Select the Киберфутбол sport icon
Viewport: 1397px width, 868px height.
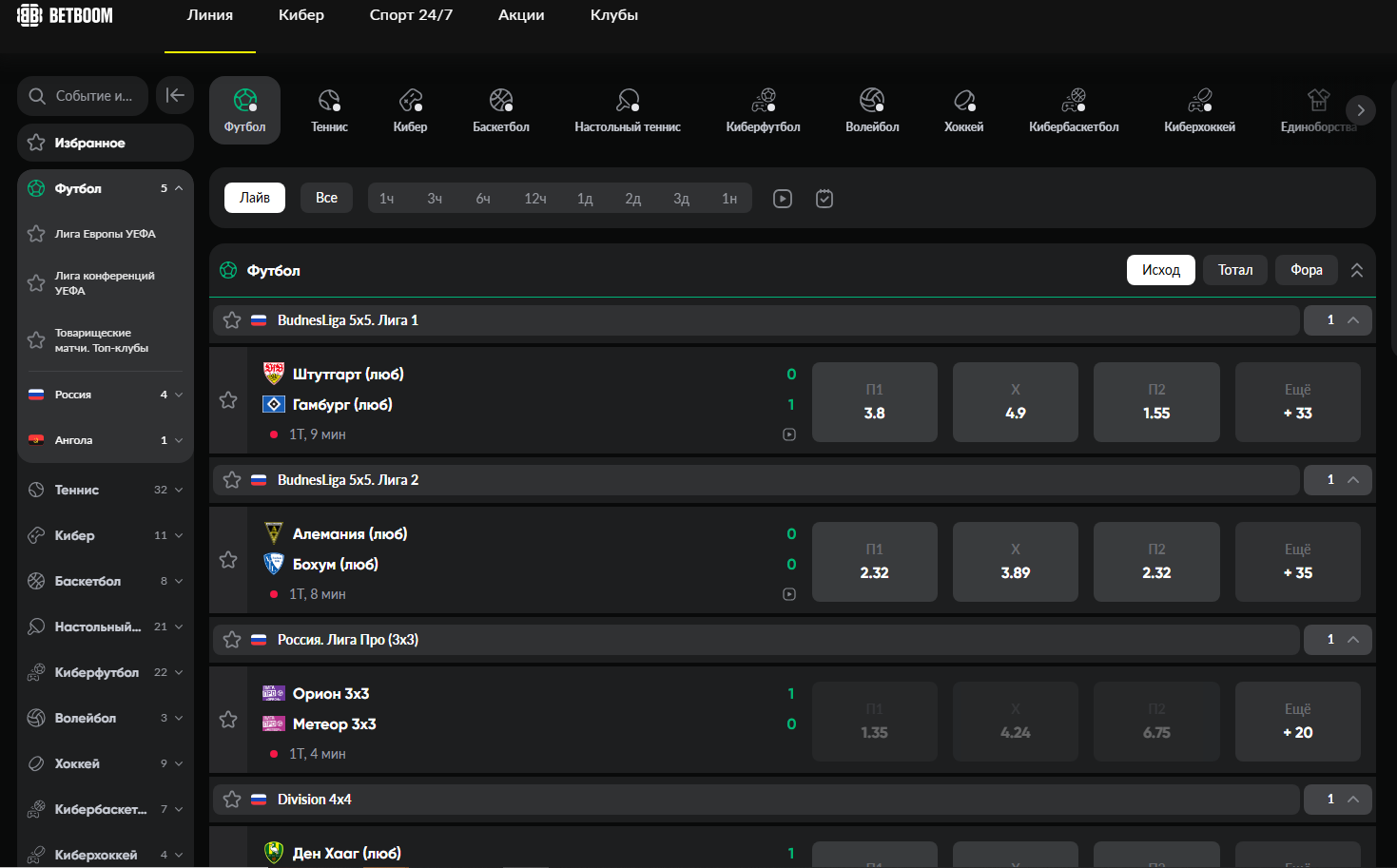click(x=763, y=110)
